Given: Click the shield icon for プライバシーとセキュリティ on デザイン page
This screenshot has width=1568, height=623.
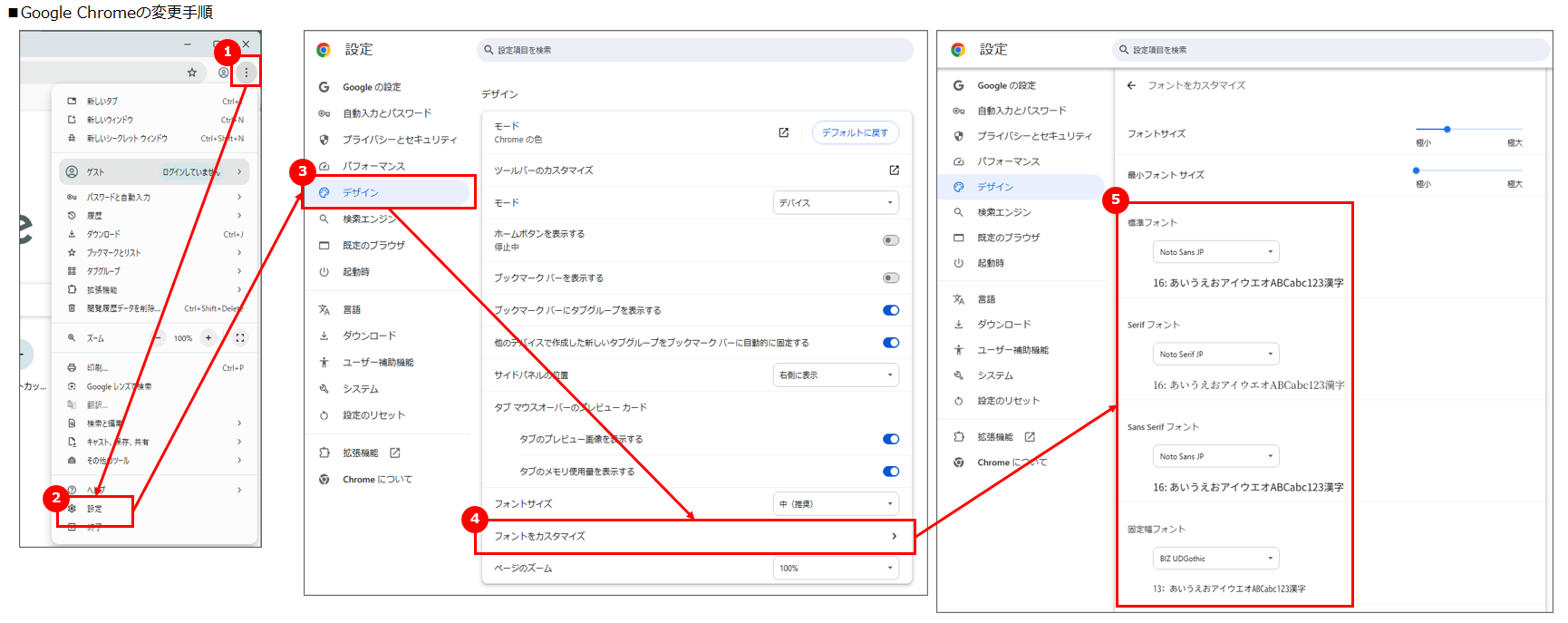Looking at the screenshot, I should point(324,140).
